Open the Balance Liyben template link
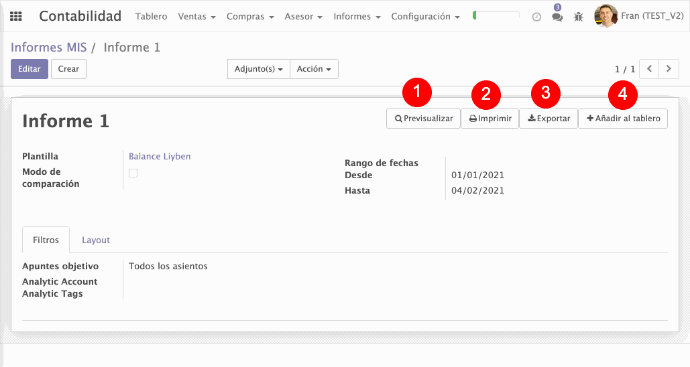This screenshot has width=690, height=367. click(159, 156)
